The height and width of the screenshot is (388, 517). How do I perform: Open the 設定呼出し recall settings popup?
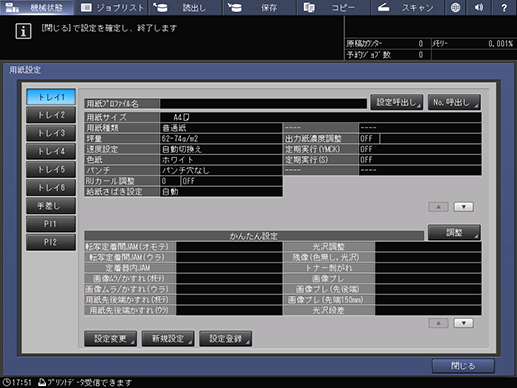point(397,102)
